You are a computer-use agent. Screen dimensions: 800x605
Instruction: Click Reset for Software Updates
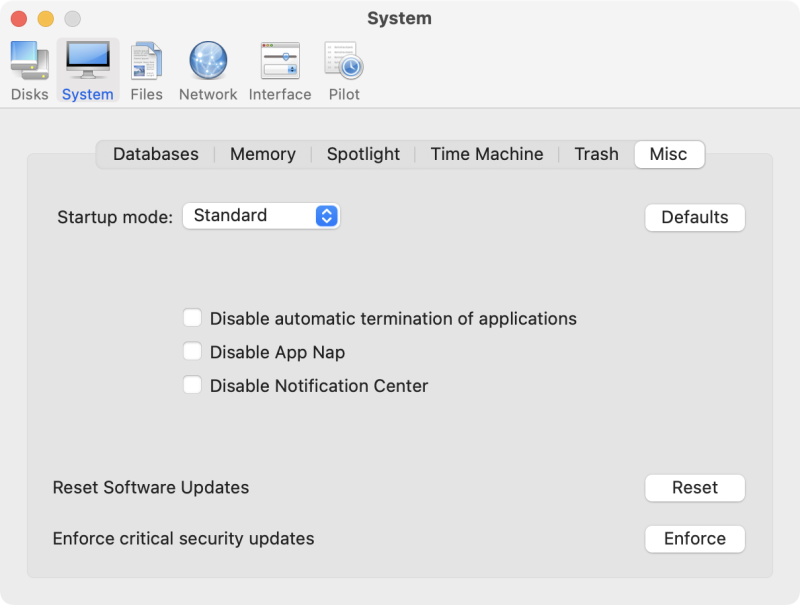pos(695,488)
